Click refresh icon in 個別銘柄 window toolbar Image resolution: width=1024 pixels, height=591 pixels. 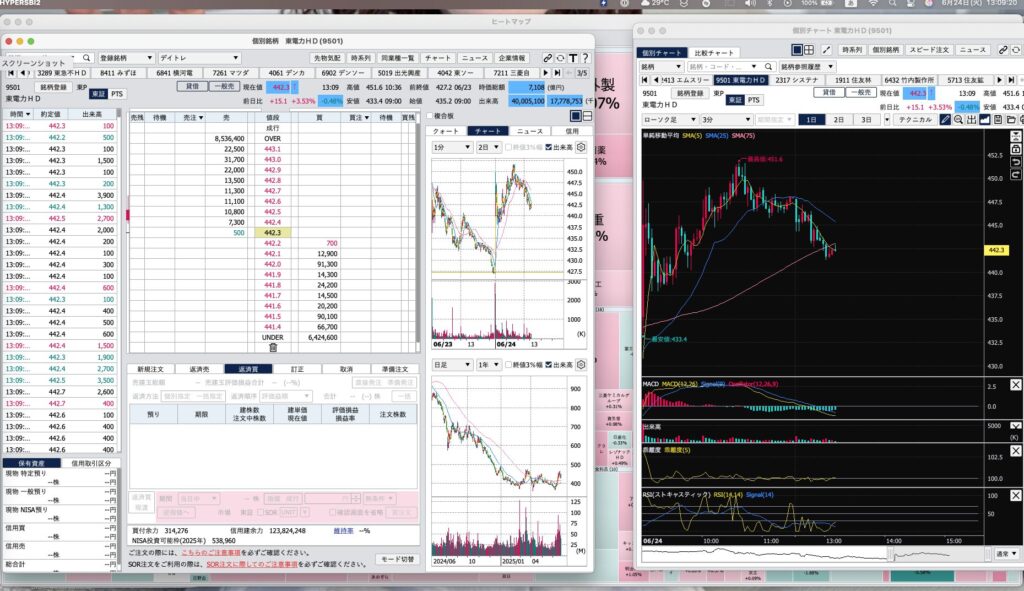coord(560,58)
